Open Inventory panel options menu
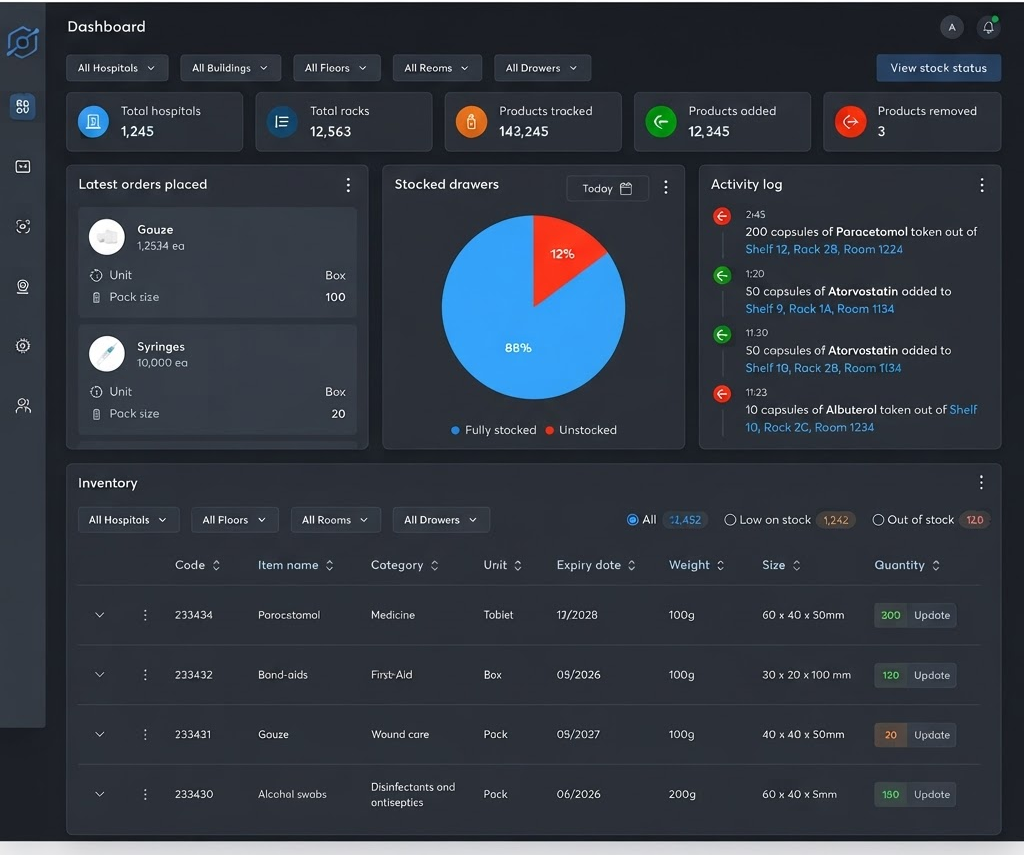The width and height of the screenshot is (1024, 855). (x=981, y=483)
